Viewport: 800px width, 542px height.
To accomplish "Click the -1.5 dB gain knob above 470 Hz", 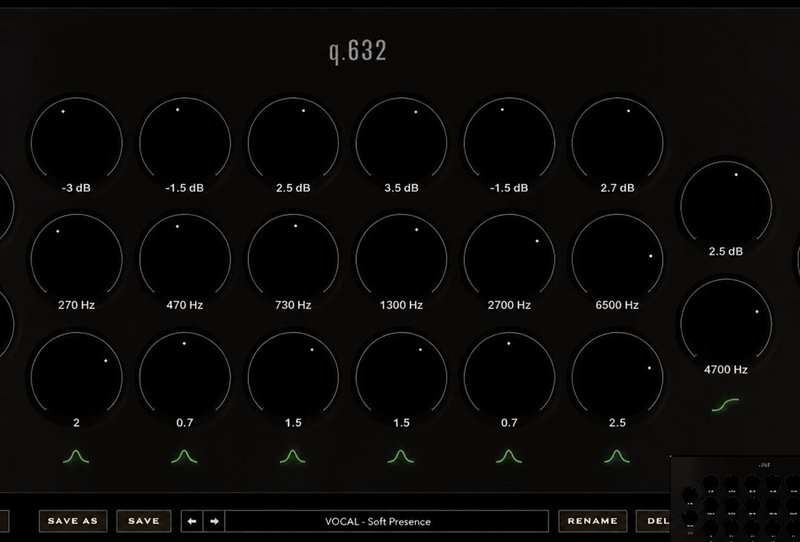I will 185,143.
